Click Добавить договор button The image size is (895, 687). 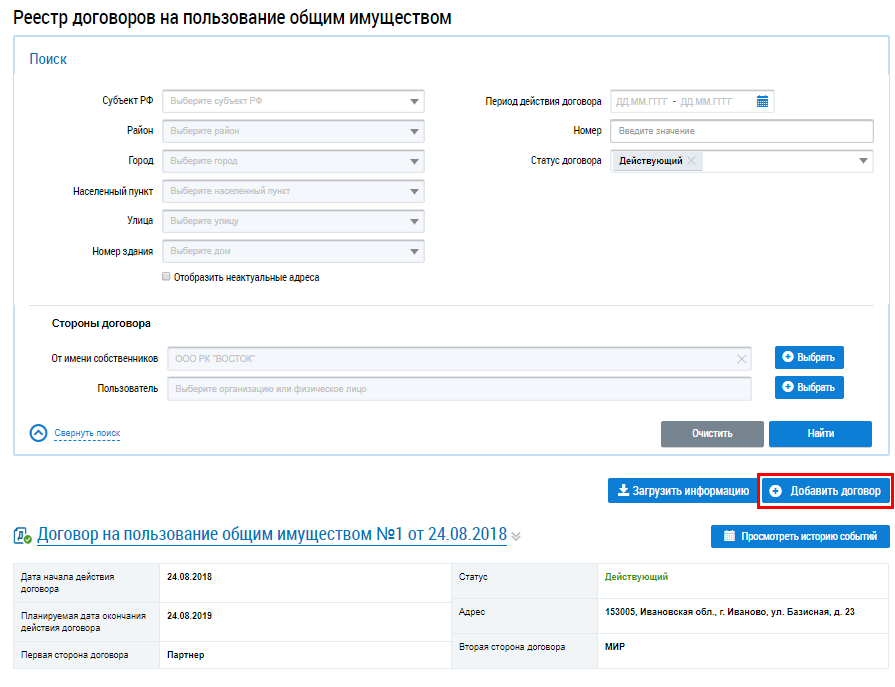pyautogui.click(x=825, y=491)
